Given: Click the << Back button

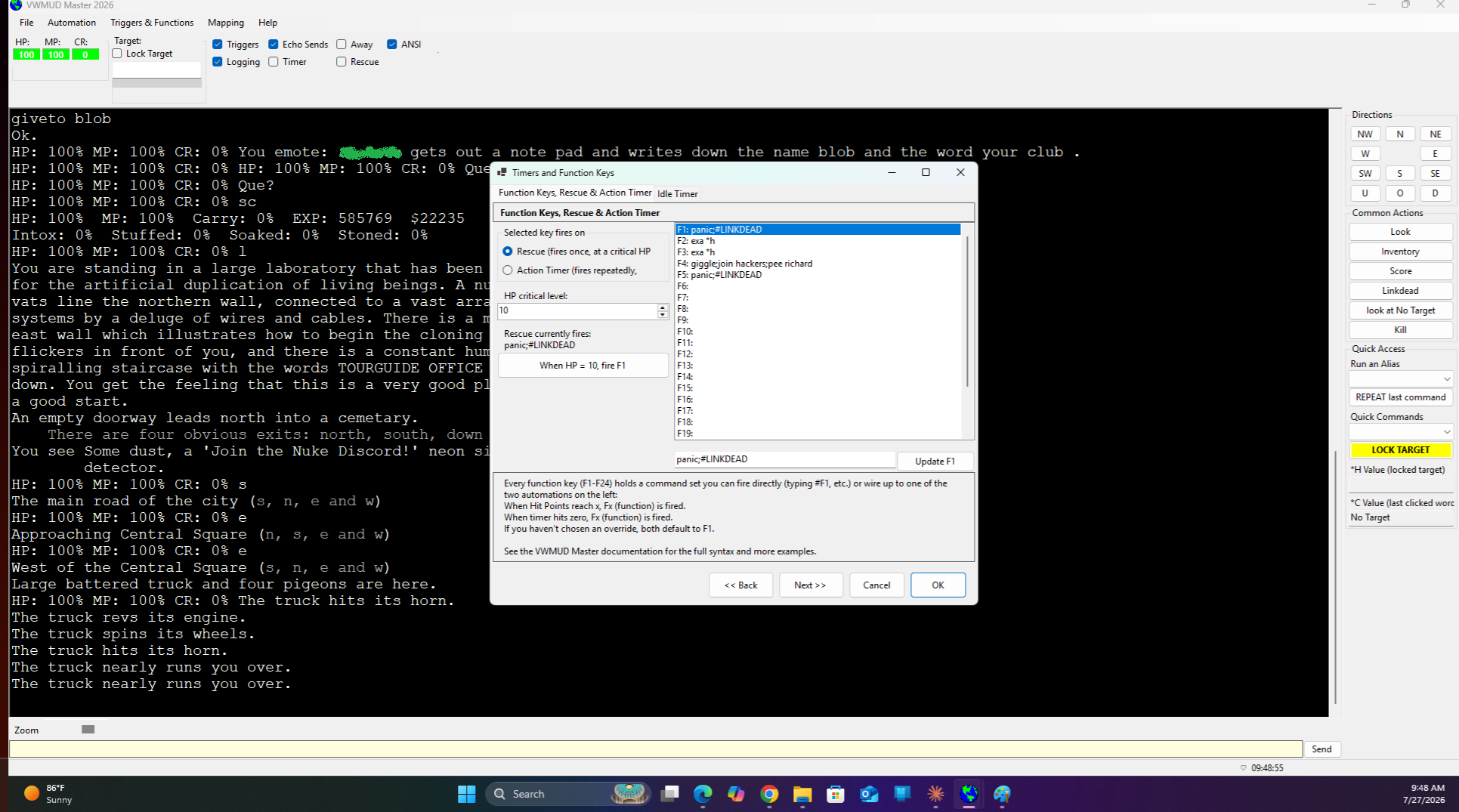Looking at the screenshot, I should point(740,585).
